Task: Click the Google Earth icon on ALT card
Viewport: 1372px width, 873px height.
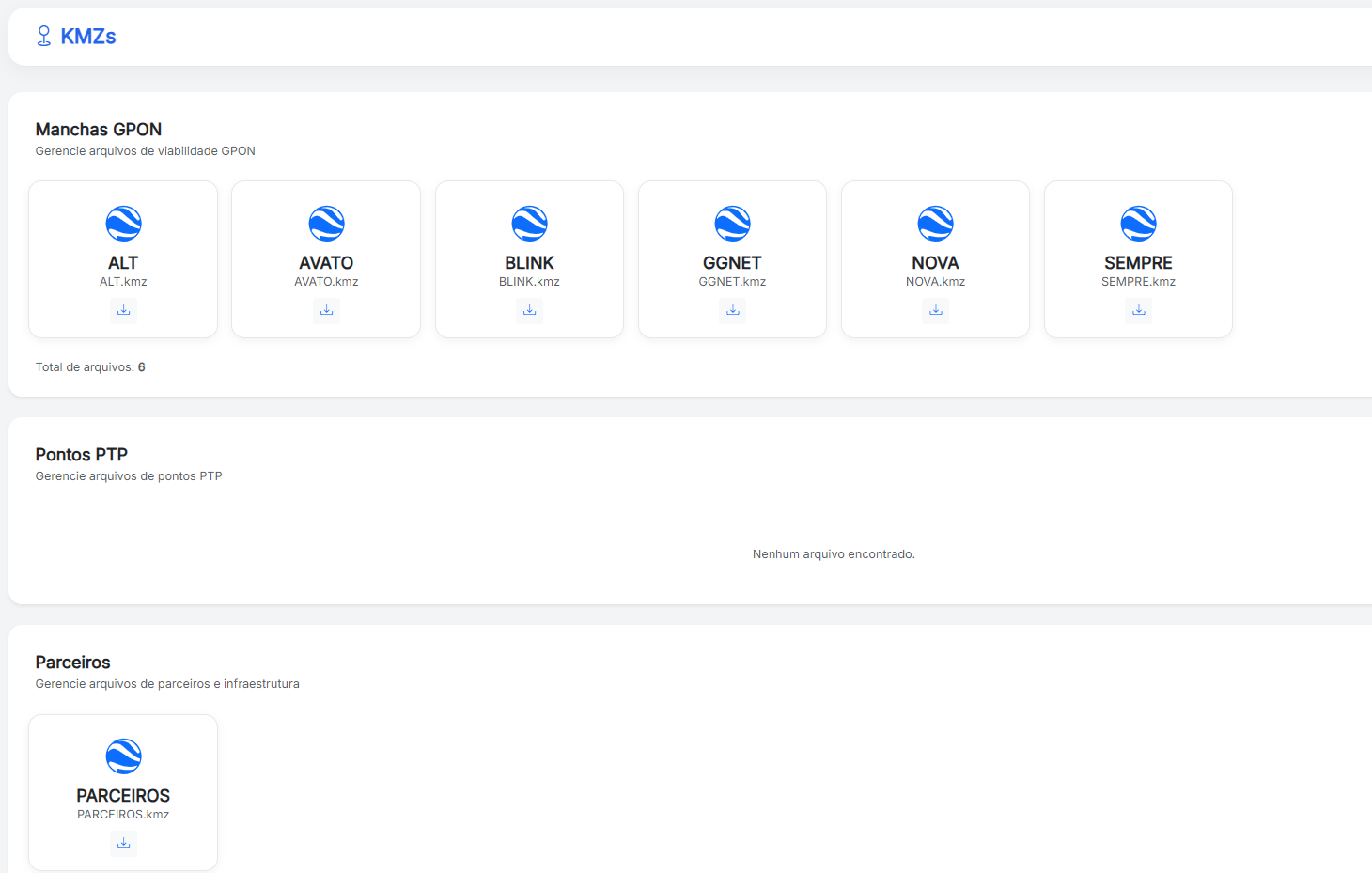Action: pos(123,224)
